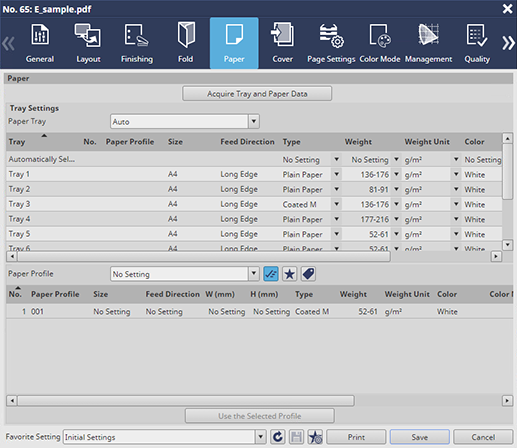Screen dimensions: 517x448
Task: Open the Layout settings tab
Action: click(88, 43)
